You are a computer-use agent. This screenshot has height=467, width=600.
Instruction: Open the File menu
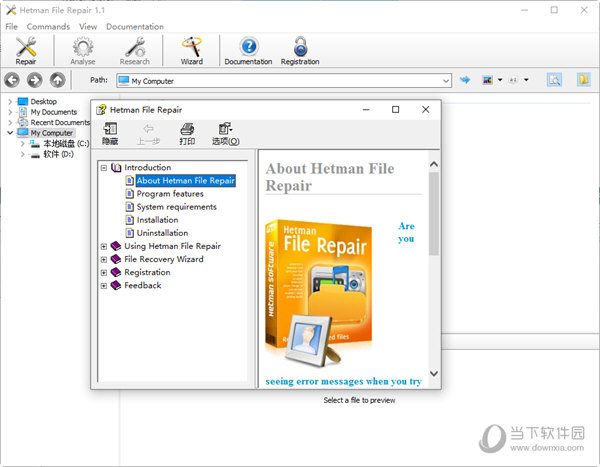11,26
